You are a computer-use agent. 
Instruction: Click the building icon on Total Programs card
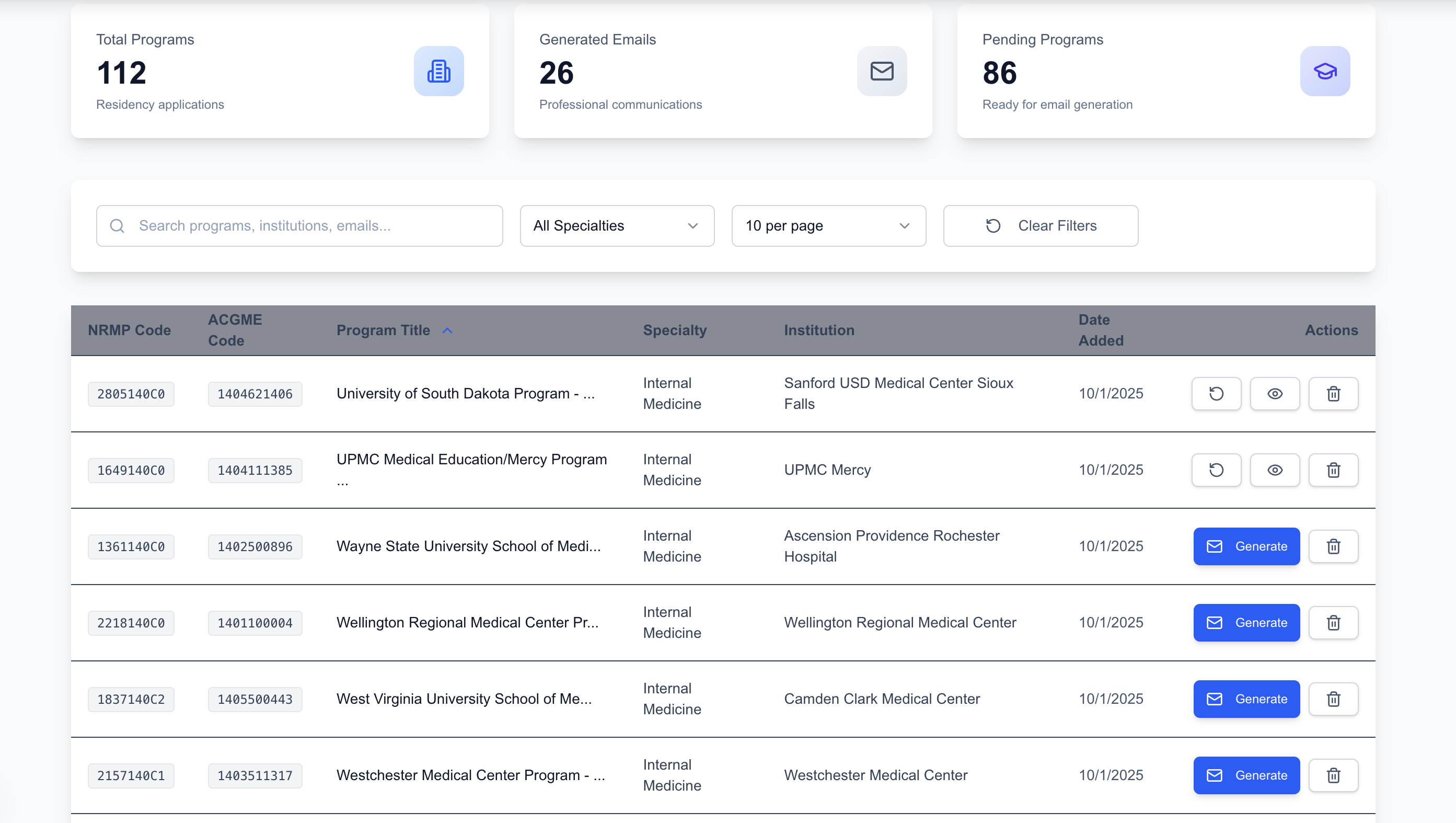coord(438,71)
